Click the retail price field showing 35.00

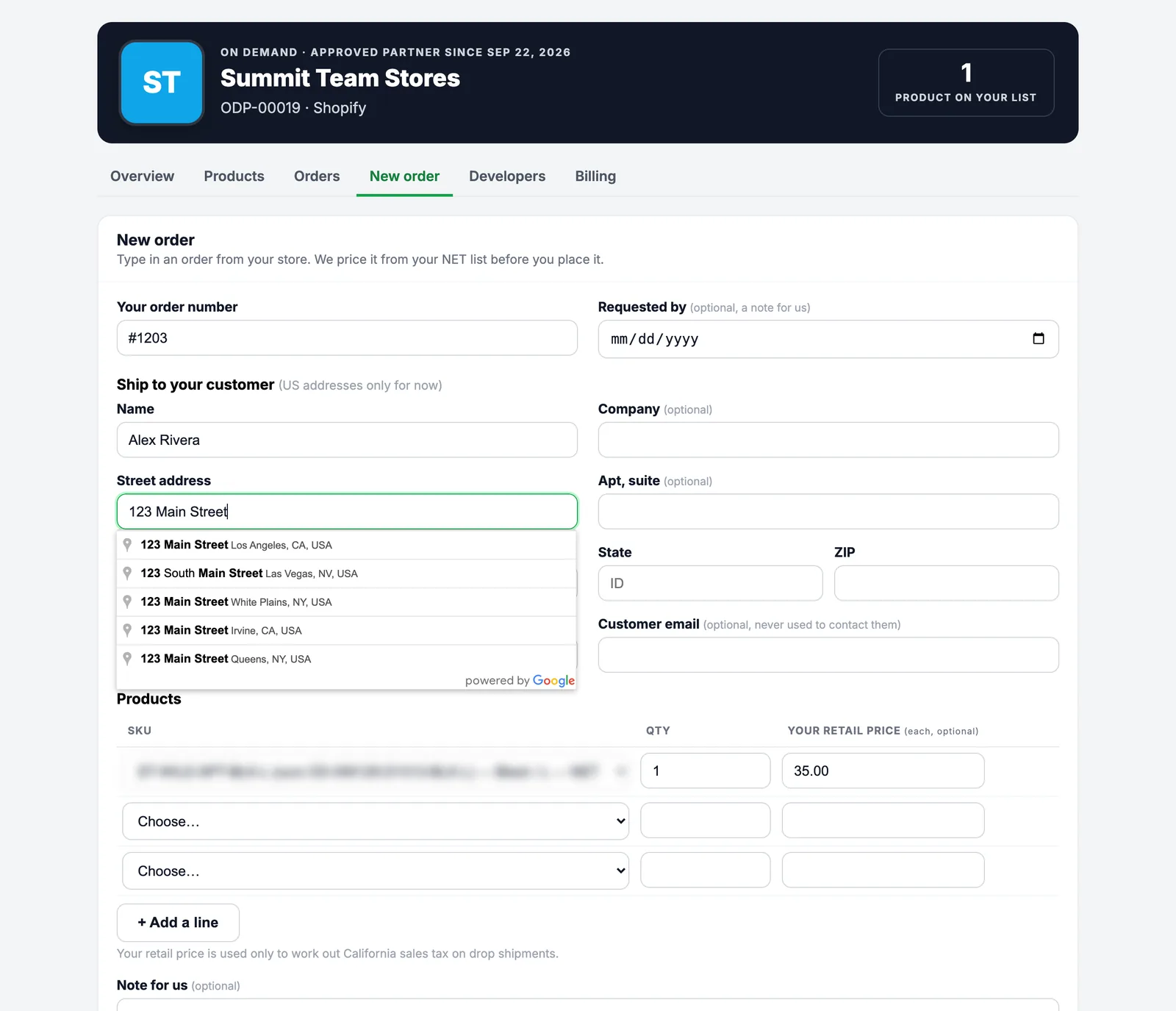[x=883, y=771]
